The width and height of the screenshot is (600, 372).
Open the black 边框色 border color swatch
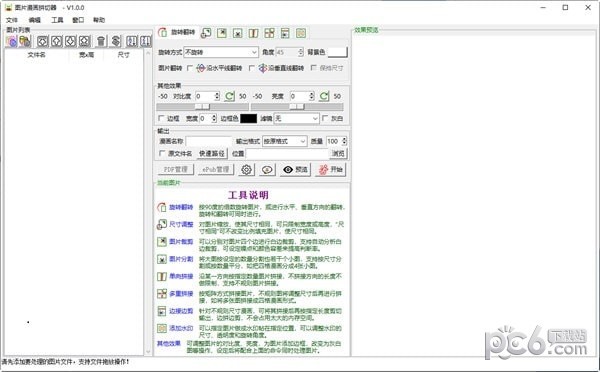249,119
